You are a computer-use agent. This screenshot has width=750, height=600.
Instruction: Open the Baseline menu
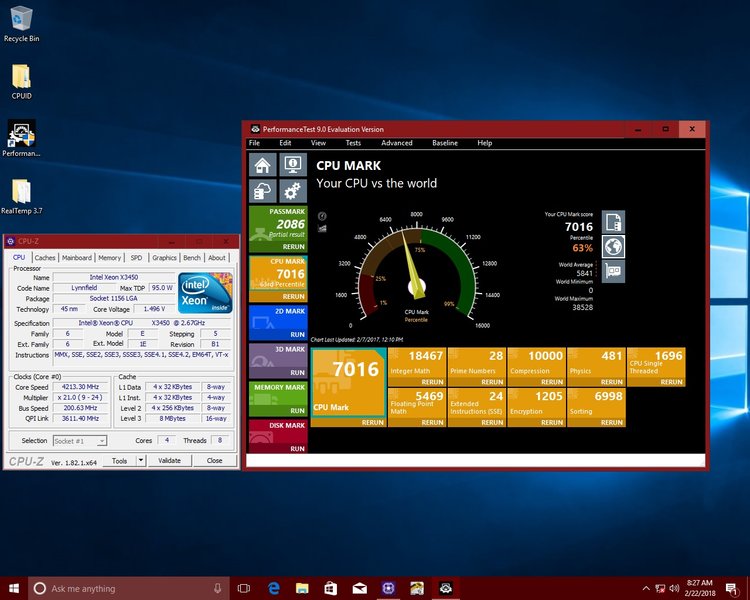445,143
